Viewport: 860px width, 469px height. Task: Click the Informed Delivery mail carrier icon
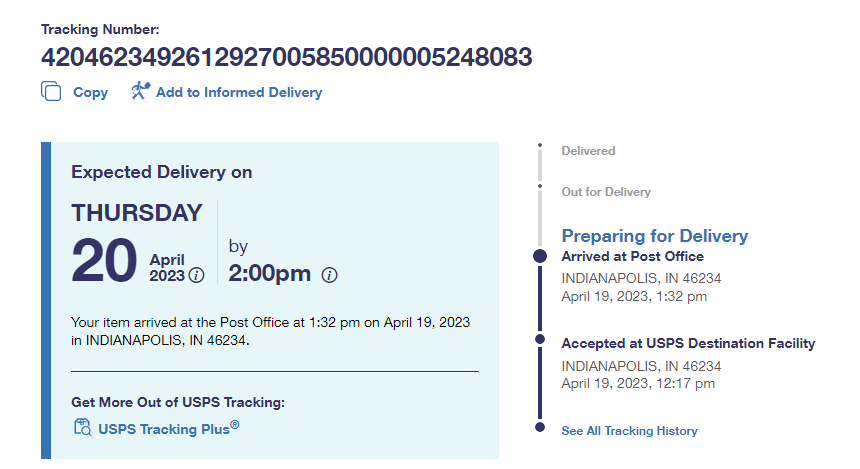[140, 91]
